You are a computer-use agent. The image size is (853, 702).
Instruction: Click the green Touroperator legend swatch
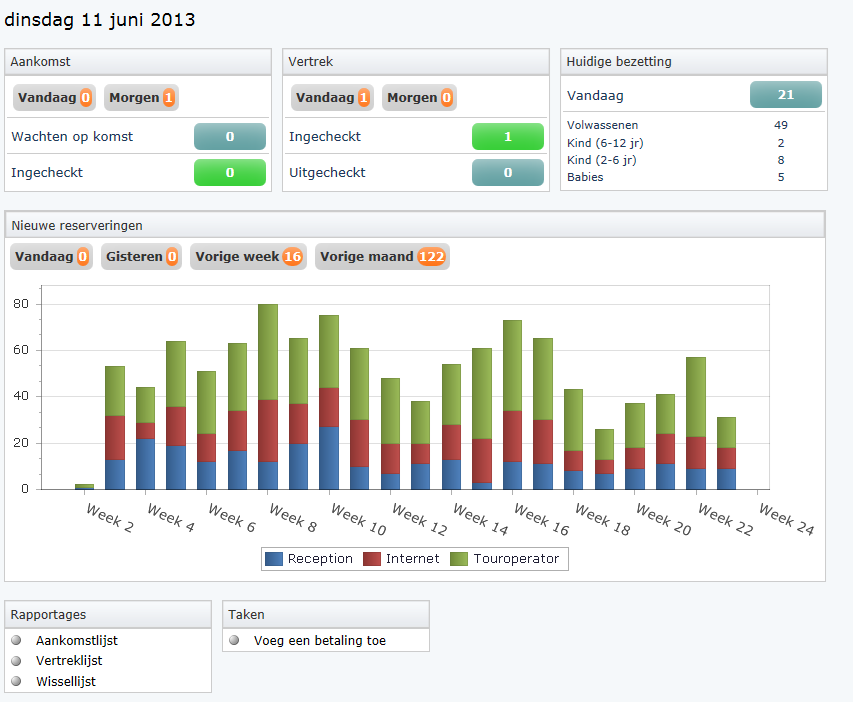(x=460, y=559)
